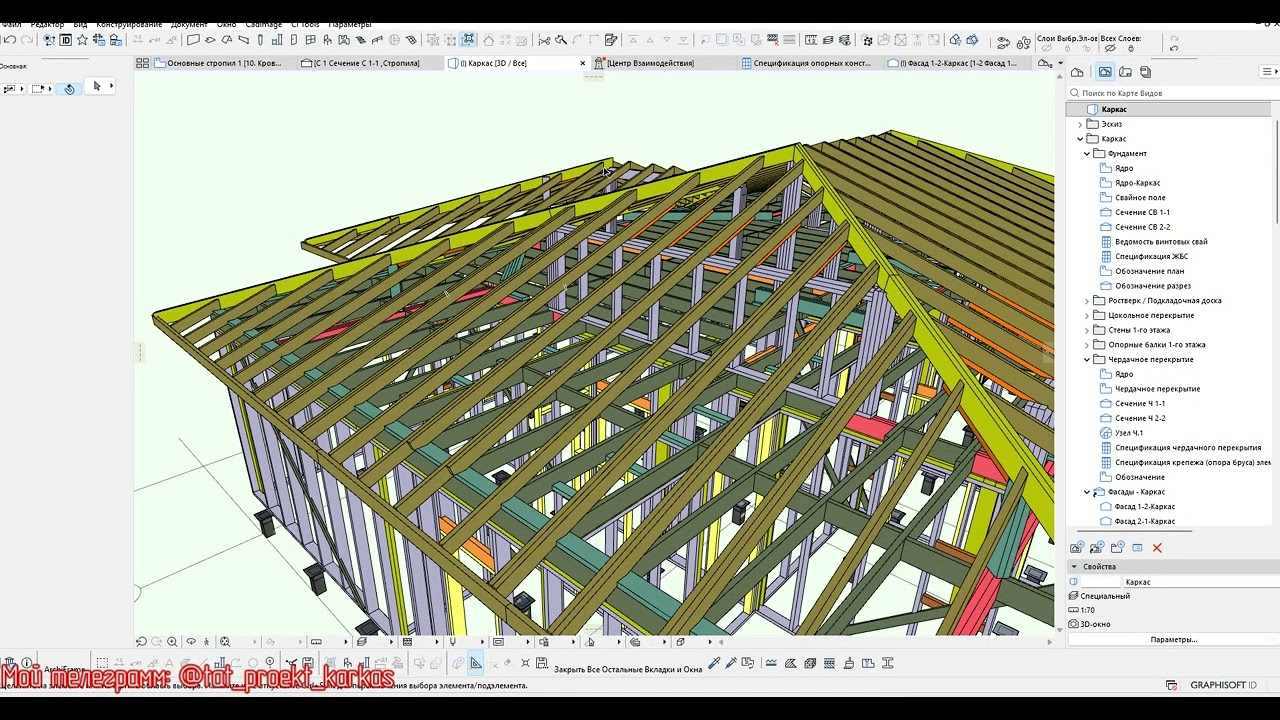Expand Стены 1-го этажа folder
This screenshot has height=720, width=1280.
tap(1087, 330)
